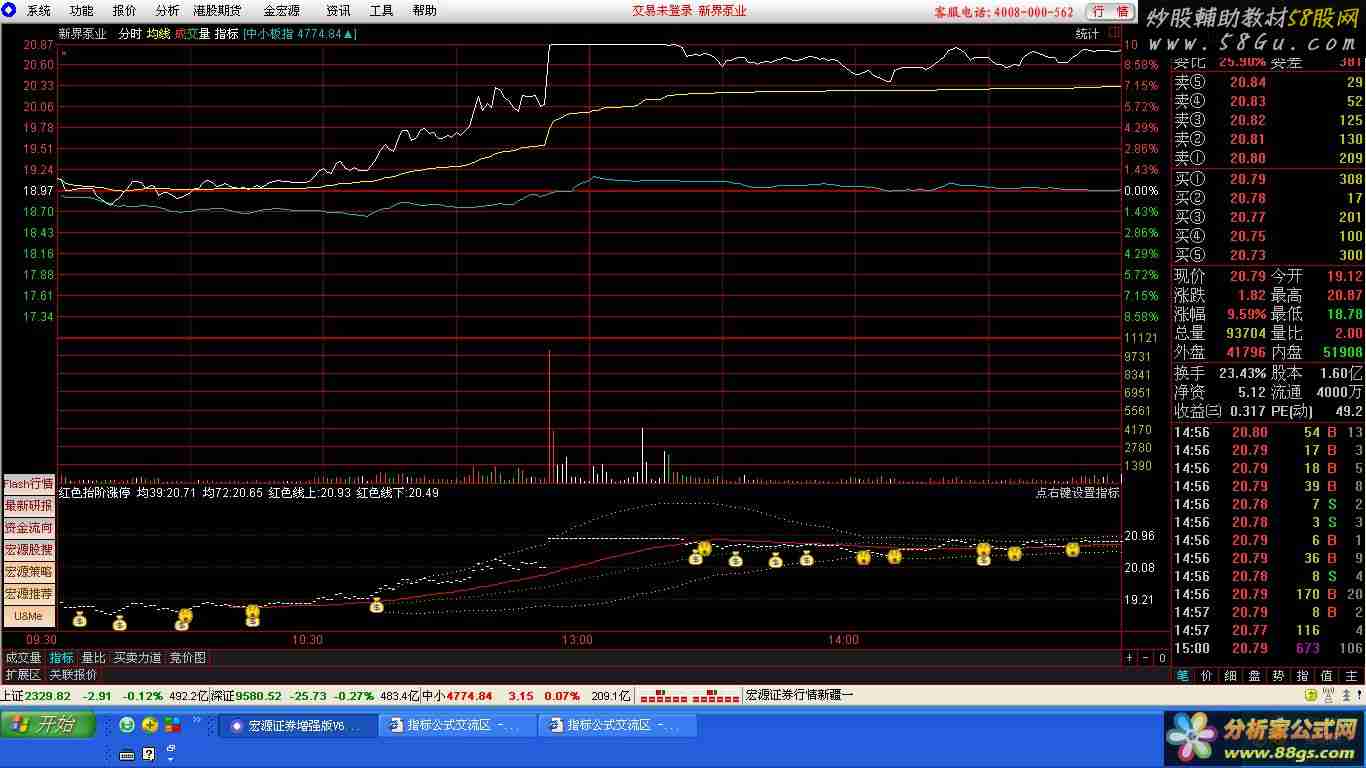
Task: Open 最新研报 side panel button
Action: pos(28,506)
